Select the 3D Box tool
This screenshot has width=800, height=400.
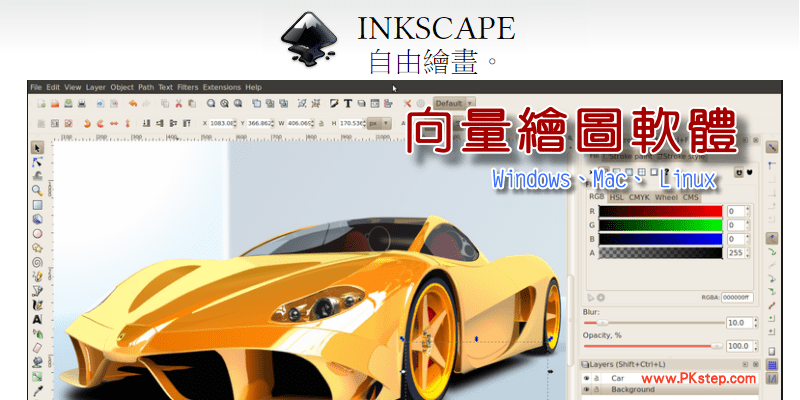click(37, 219)
